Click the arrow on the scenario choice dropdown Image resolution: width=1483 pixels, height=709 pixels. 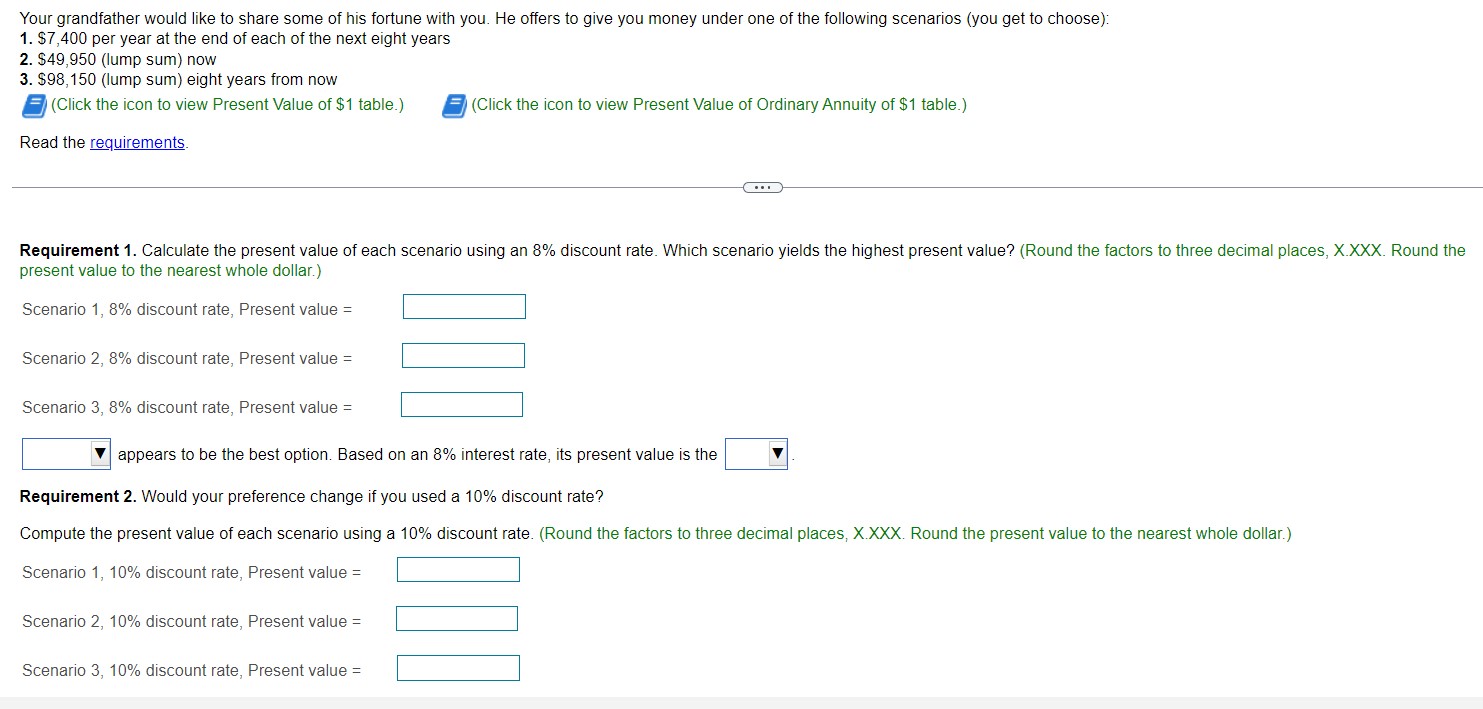point(100,453)
